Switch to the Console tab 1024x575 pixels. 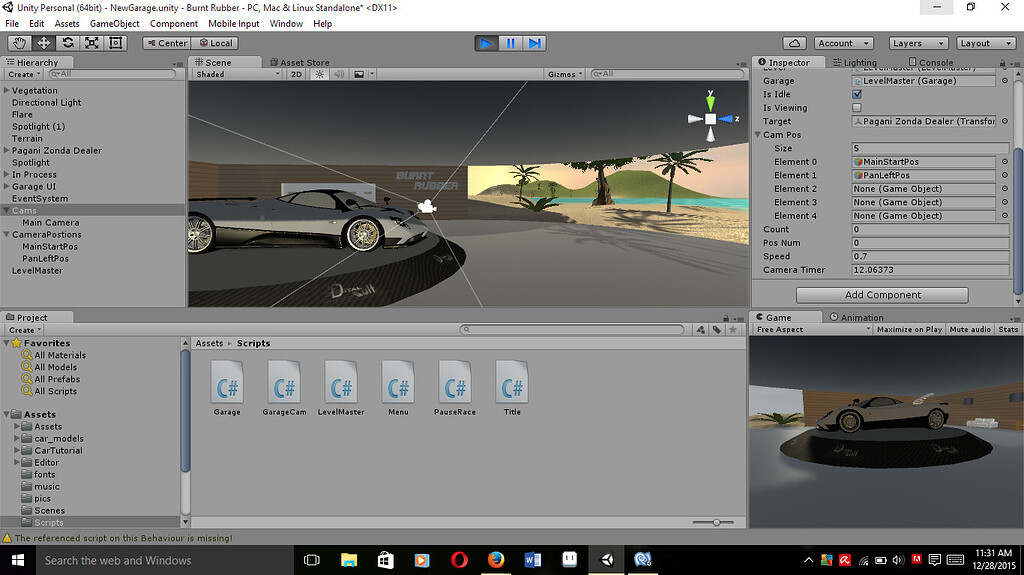click(x=931, y=62)
